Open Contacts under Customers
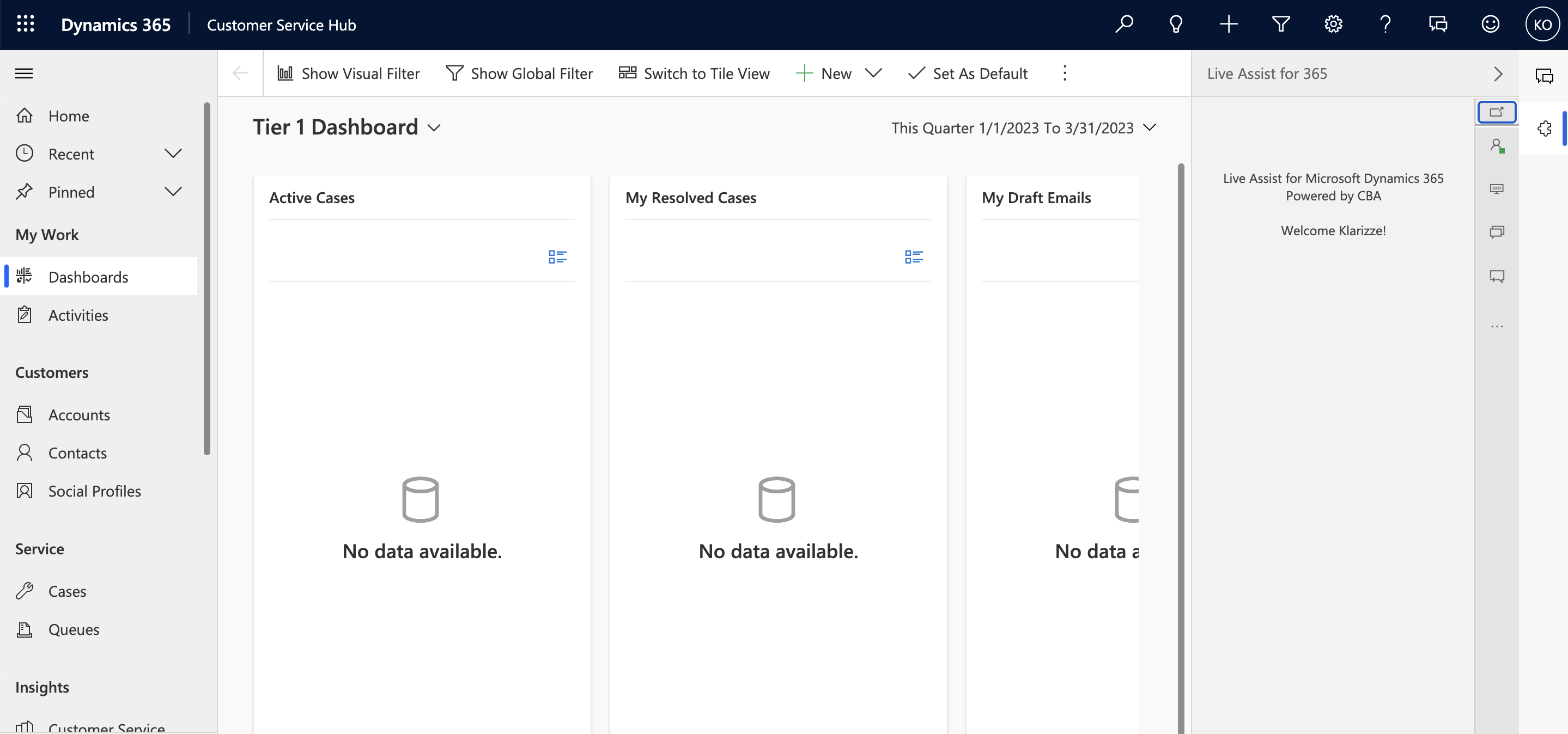Image resolution: width=1568 pixels, height=734 pixels. pyautogui.click(x=99, y=453)
